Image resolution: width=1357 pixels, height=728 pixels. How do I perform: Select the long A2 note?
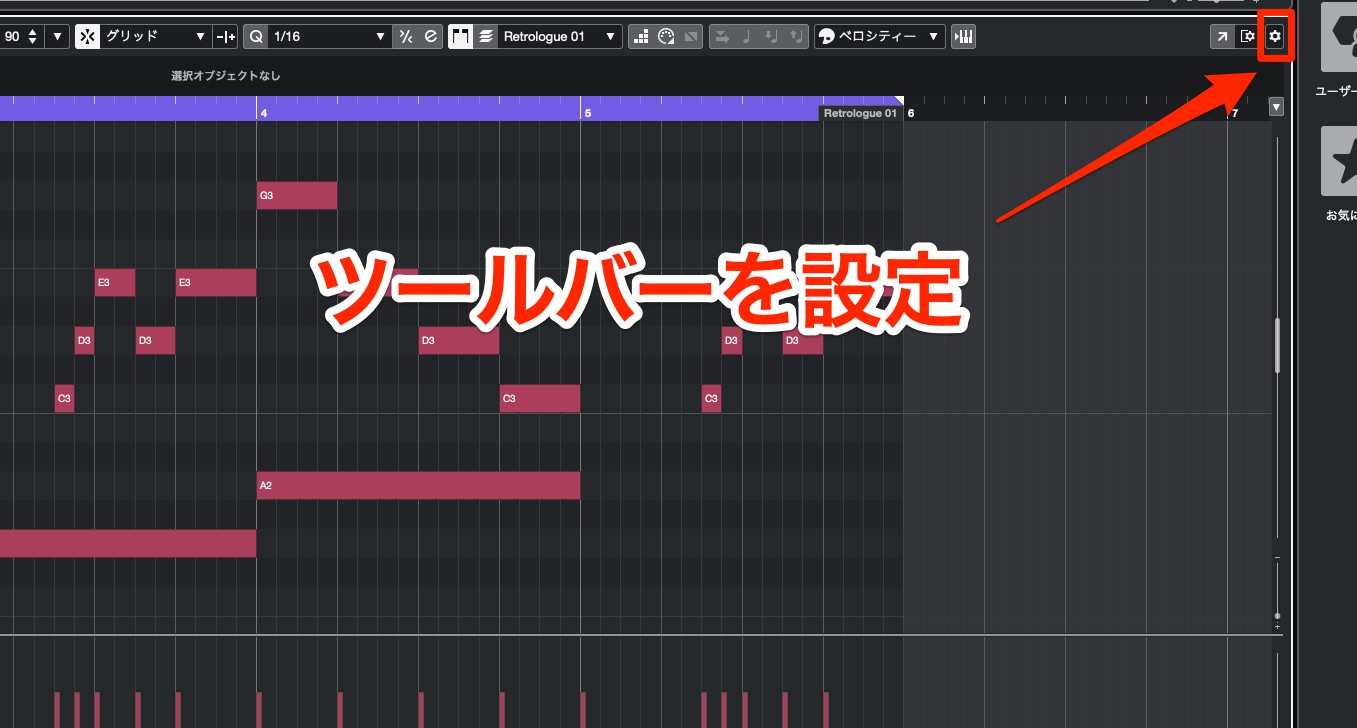point(418,486)
